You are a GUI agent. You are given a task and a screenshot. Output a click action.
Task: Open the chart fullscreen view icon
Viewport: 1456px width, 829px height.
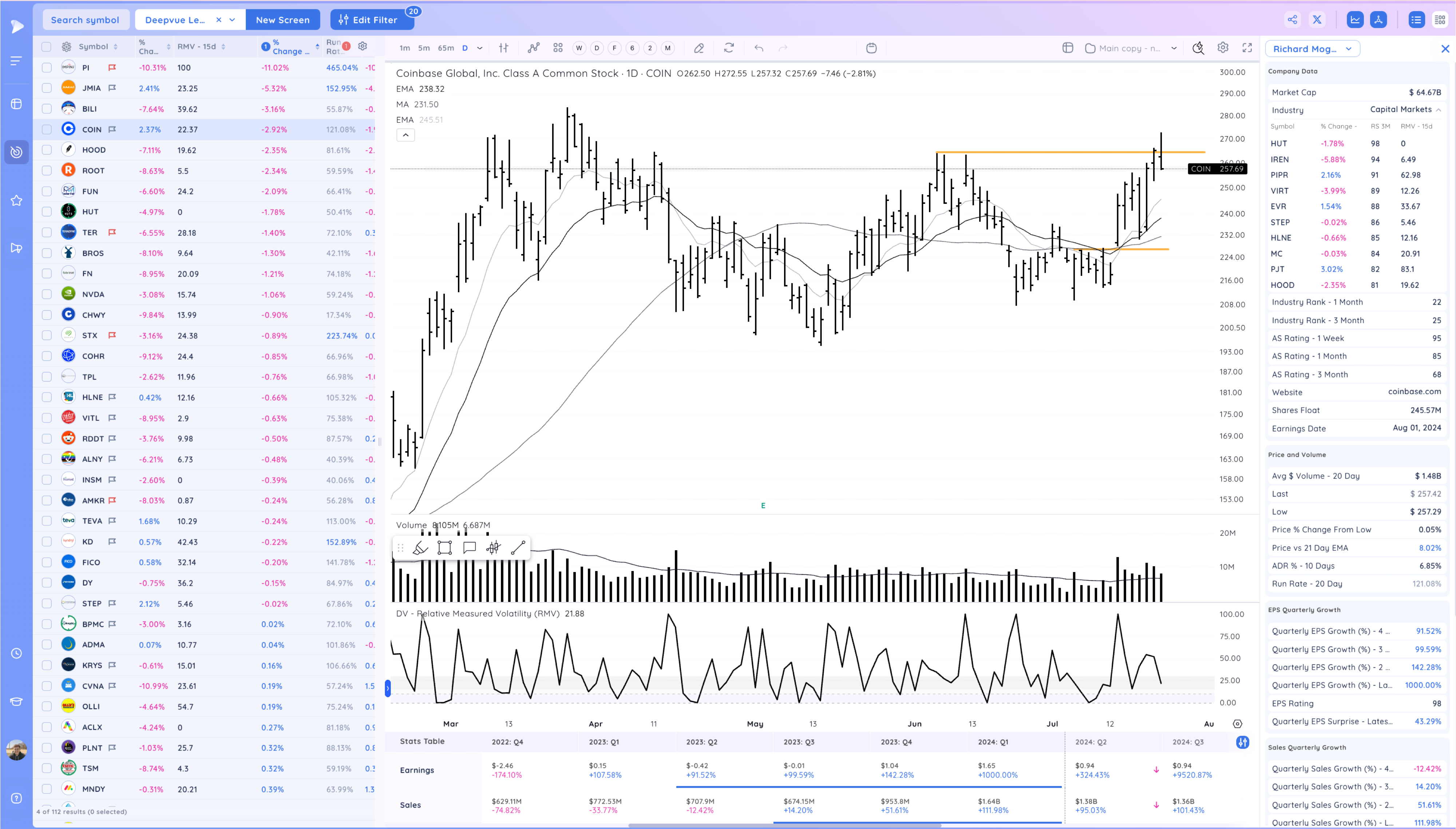[x=1247, y=48]
